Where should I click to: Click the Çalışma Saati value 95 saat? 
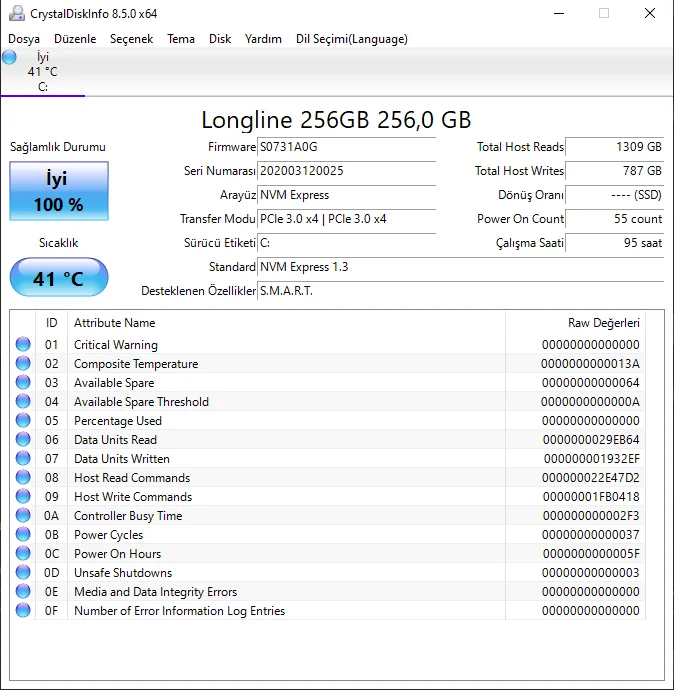(x=615, y=243)
